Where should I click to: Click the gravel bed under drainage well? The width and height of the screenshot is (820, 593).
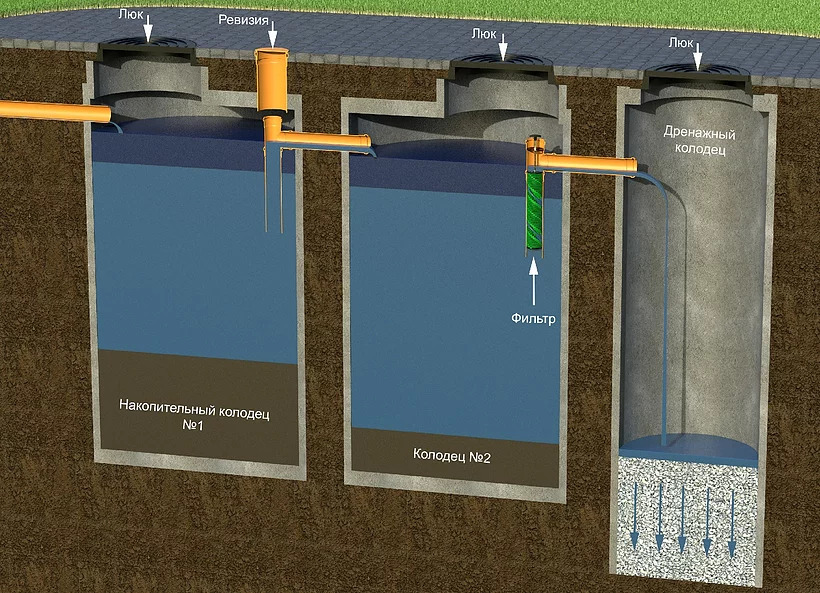[688, 519]
